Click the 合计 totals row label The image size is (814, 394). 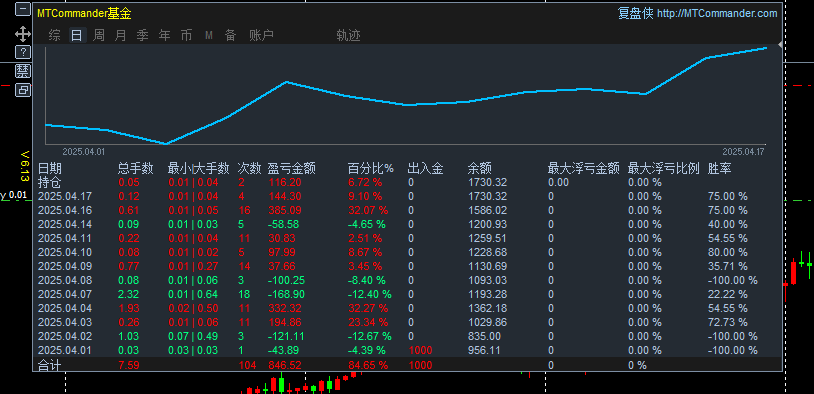click(x=50, y=365)
